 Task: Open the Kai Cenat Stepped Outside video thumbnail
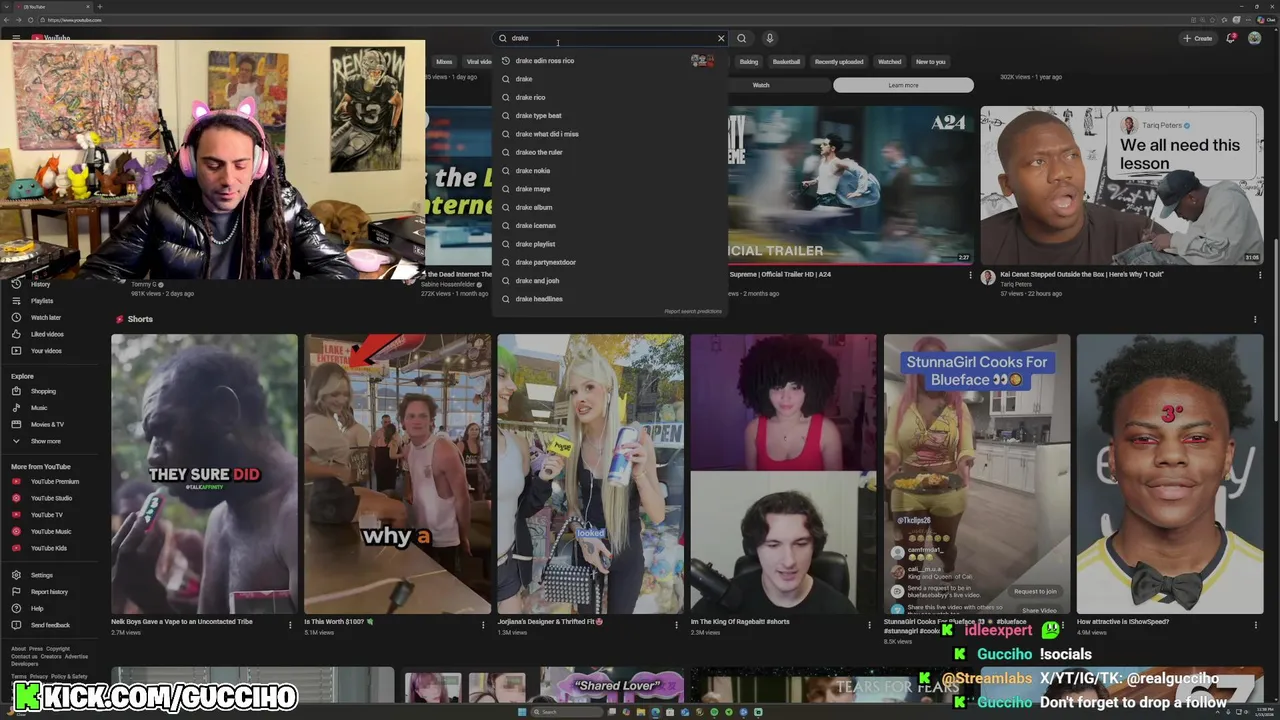click(x=1122, y=185)
